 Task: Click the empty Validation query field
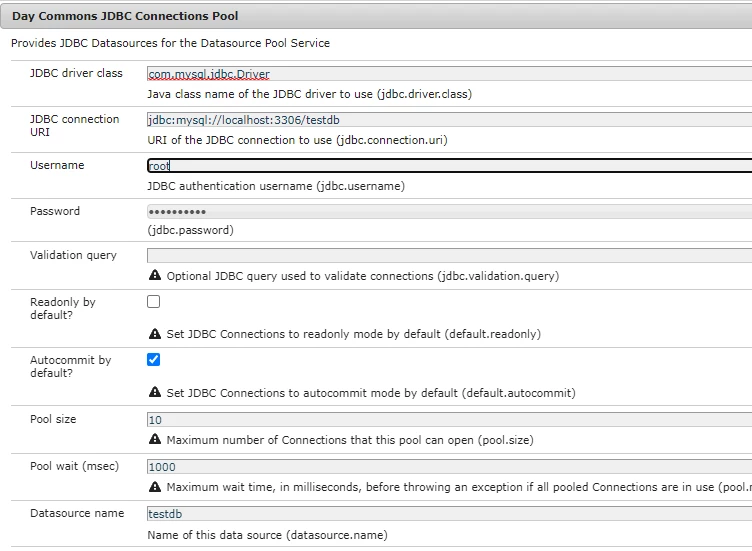pos(448,256)
